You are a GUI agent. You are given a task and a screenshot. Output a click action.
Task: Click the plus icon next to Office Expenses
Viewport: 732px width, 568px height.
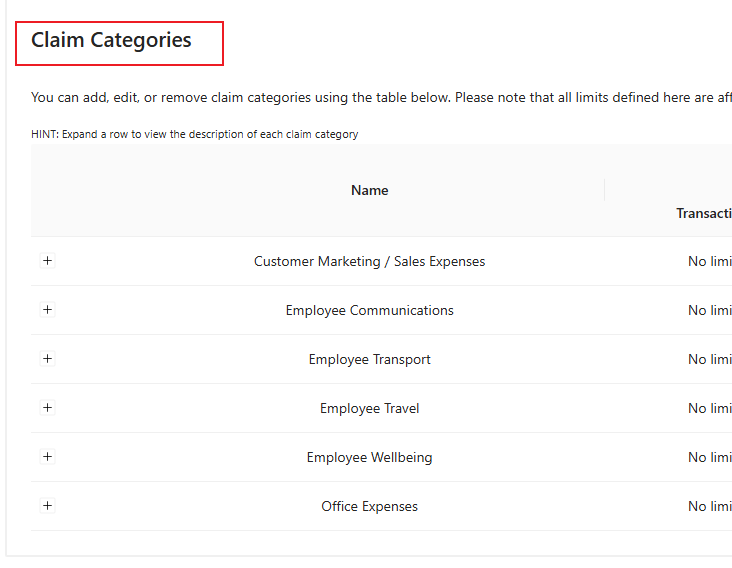click(x=47, y=506)
